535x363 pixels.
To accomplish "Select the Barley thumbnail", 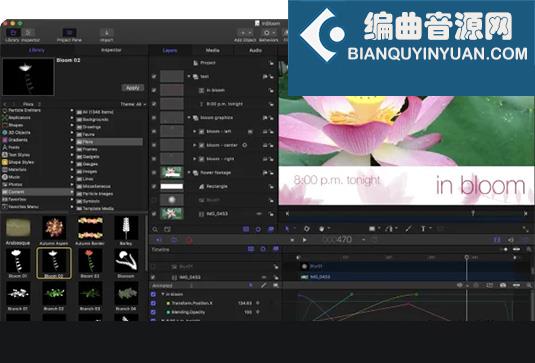I will point(126,228).
